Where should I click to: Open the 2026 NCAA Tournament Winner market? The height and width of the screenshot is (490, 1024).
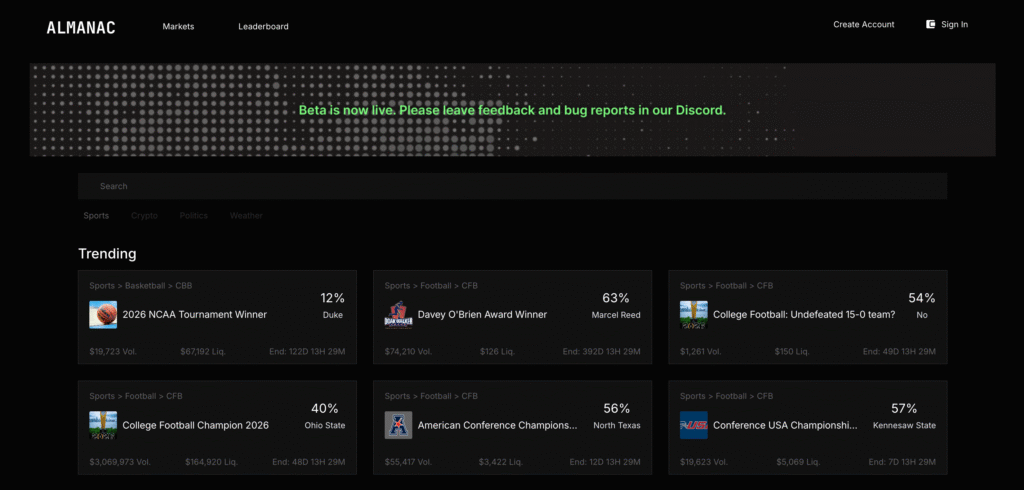click(x=194, y=314)
